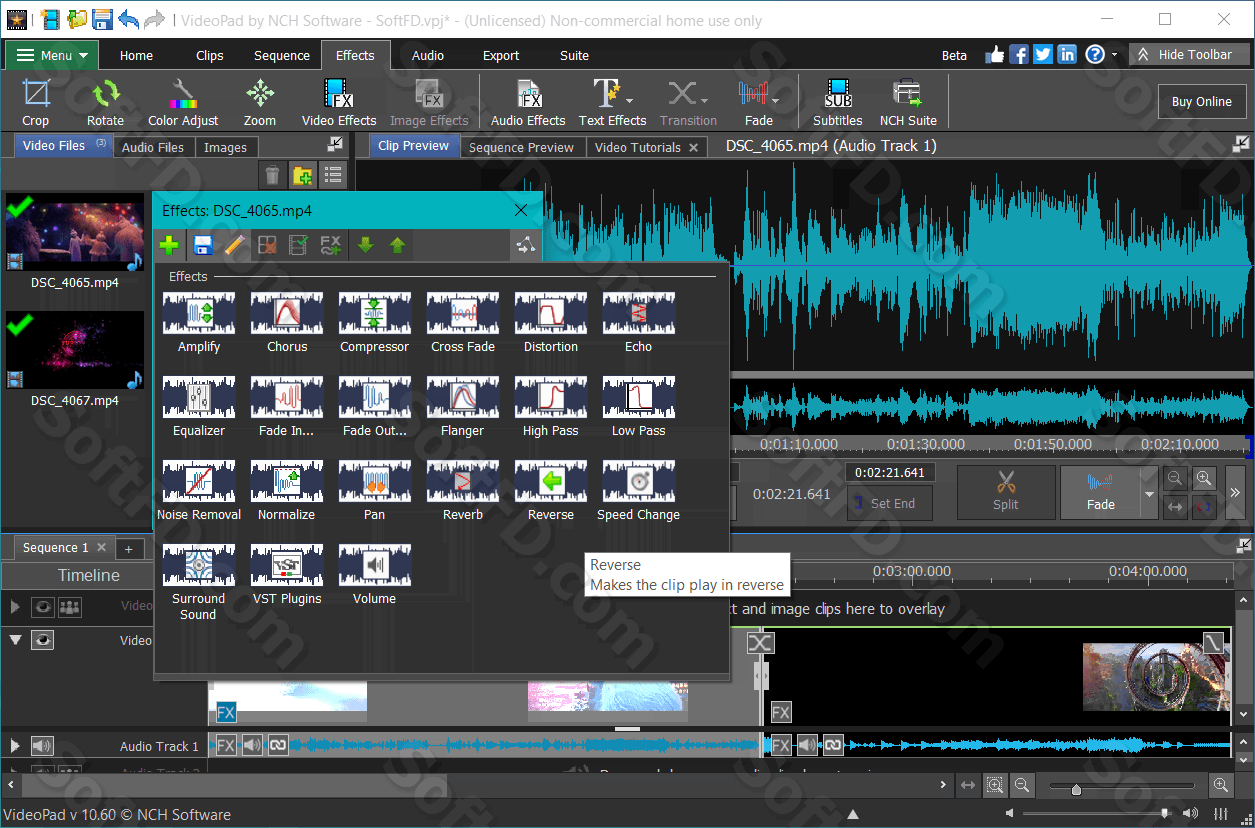This screenshot has width=1255, height=828.
Task: Select the Speed Change effect
Action: click(639, 491)
